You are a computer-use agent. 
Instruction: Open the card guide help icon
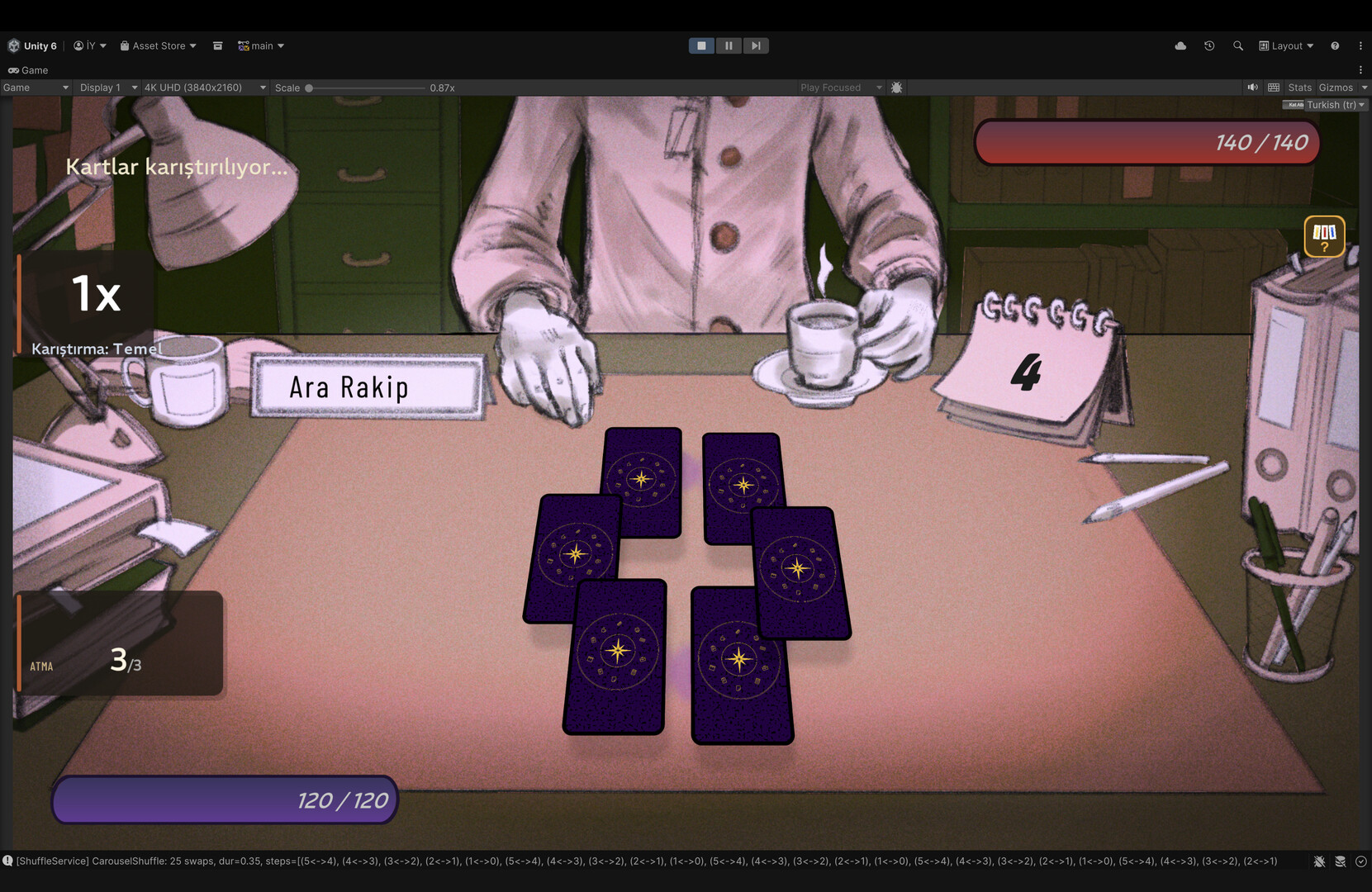pyautogui.click(x=1324, y=236)
